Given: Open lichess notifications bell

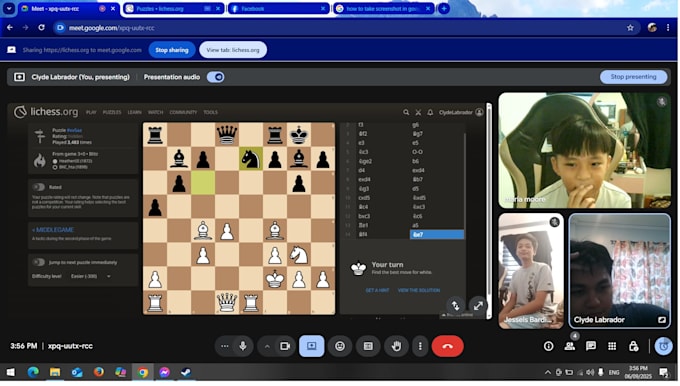Looking at the screenshot, I should click(430, 112).
